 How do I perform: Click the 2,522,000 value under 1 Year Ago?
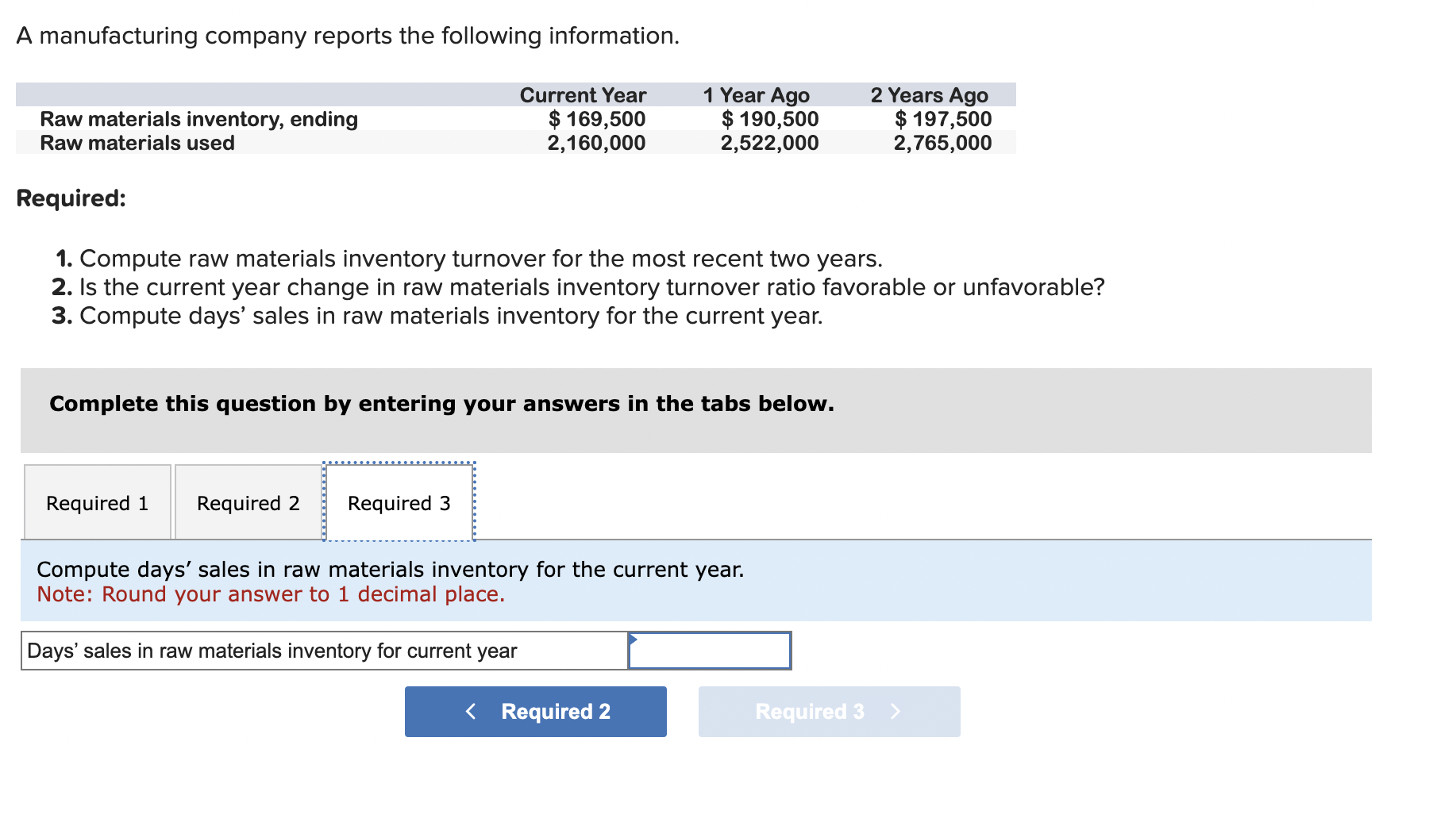[769, 143]
